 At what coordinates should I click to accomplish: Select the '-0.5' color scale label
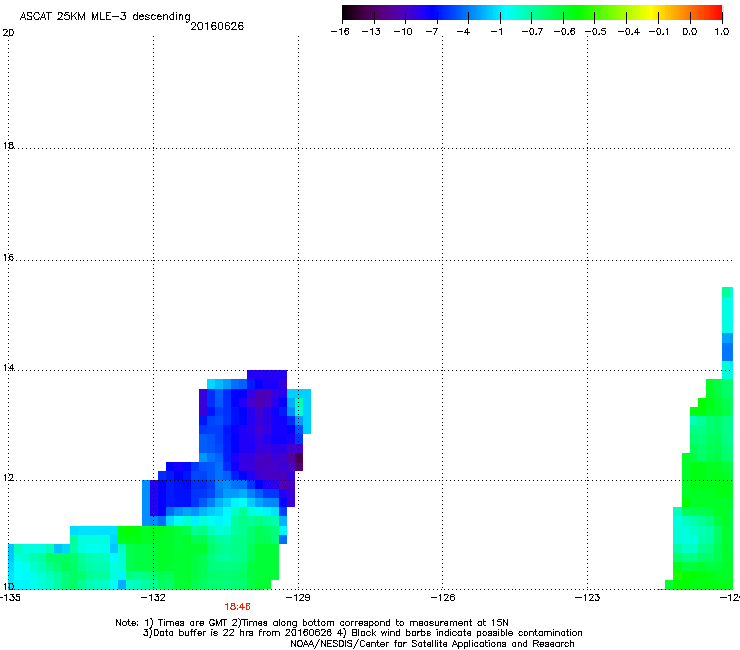point(596,32)
